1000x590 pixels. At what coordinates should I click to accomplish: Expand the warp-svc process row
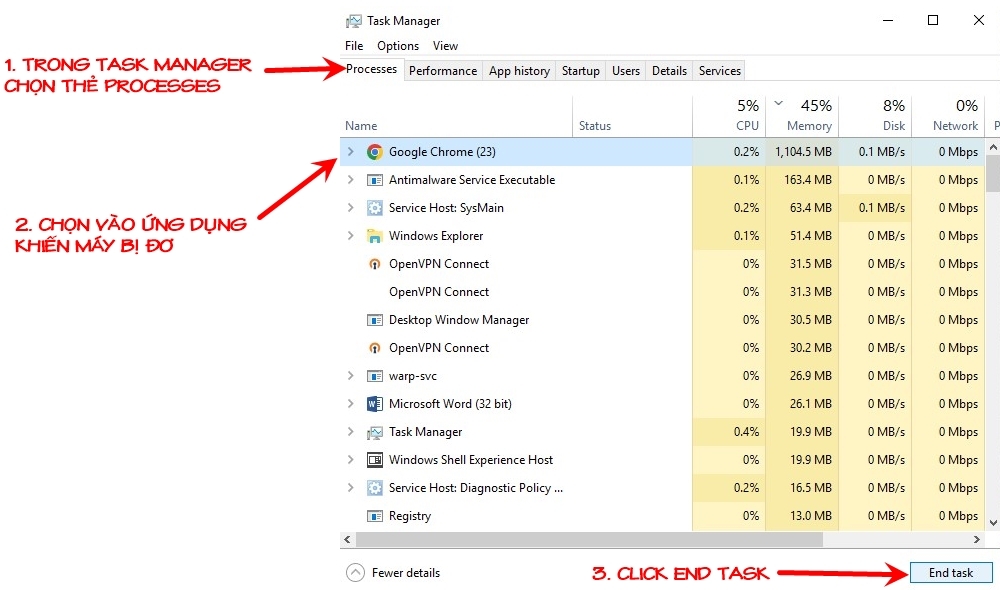[350, 376]
